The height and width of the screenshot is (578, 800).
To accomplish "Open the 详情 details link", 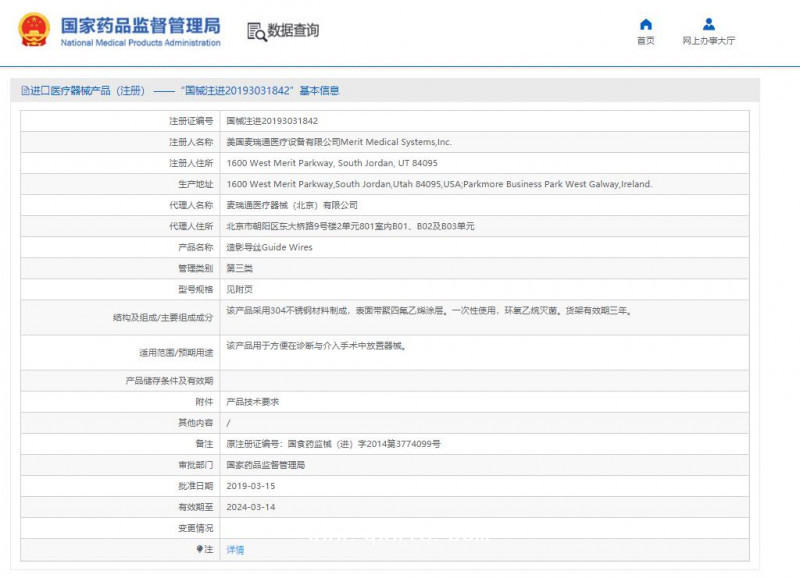I will 235,550.
